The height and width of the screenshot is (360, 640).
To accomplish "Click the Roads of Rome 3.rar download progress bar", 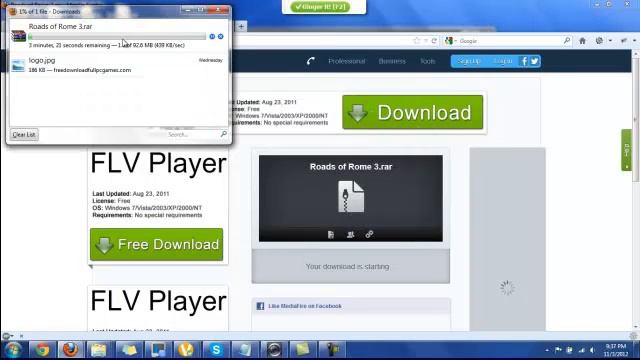I will tap(117, 37).
